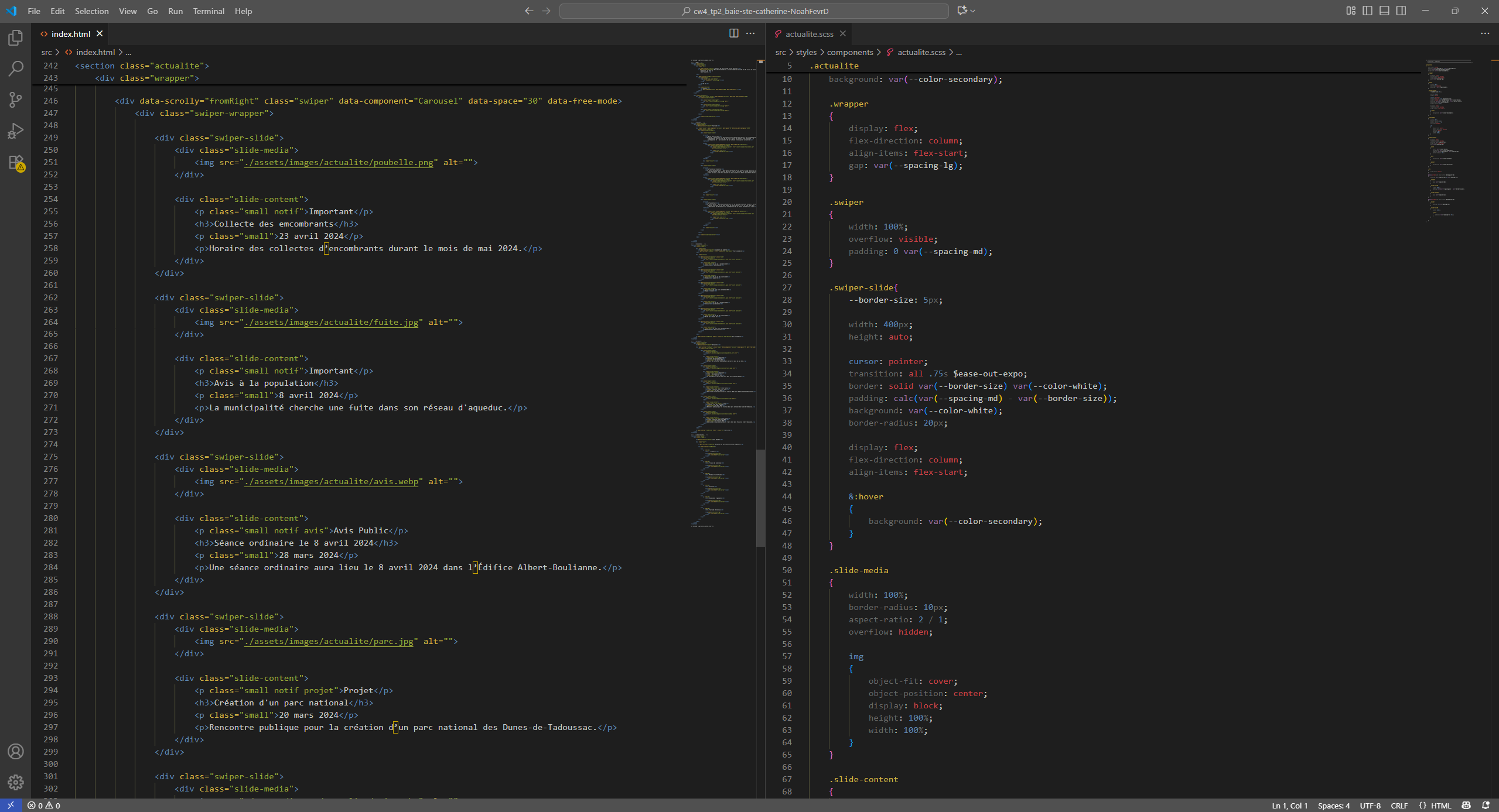Image resolution: width=1499 pixels, height=812 pixels.
Task: Click the command center search field
Action: pos(754,11)
